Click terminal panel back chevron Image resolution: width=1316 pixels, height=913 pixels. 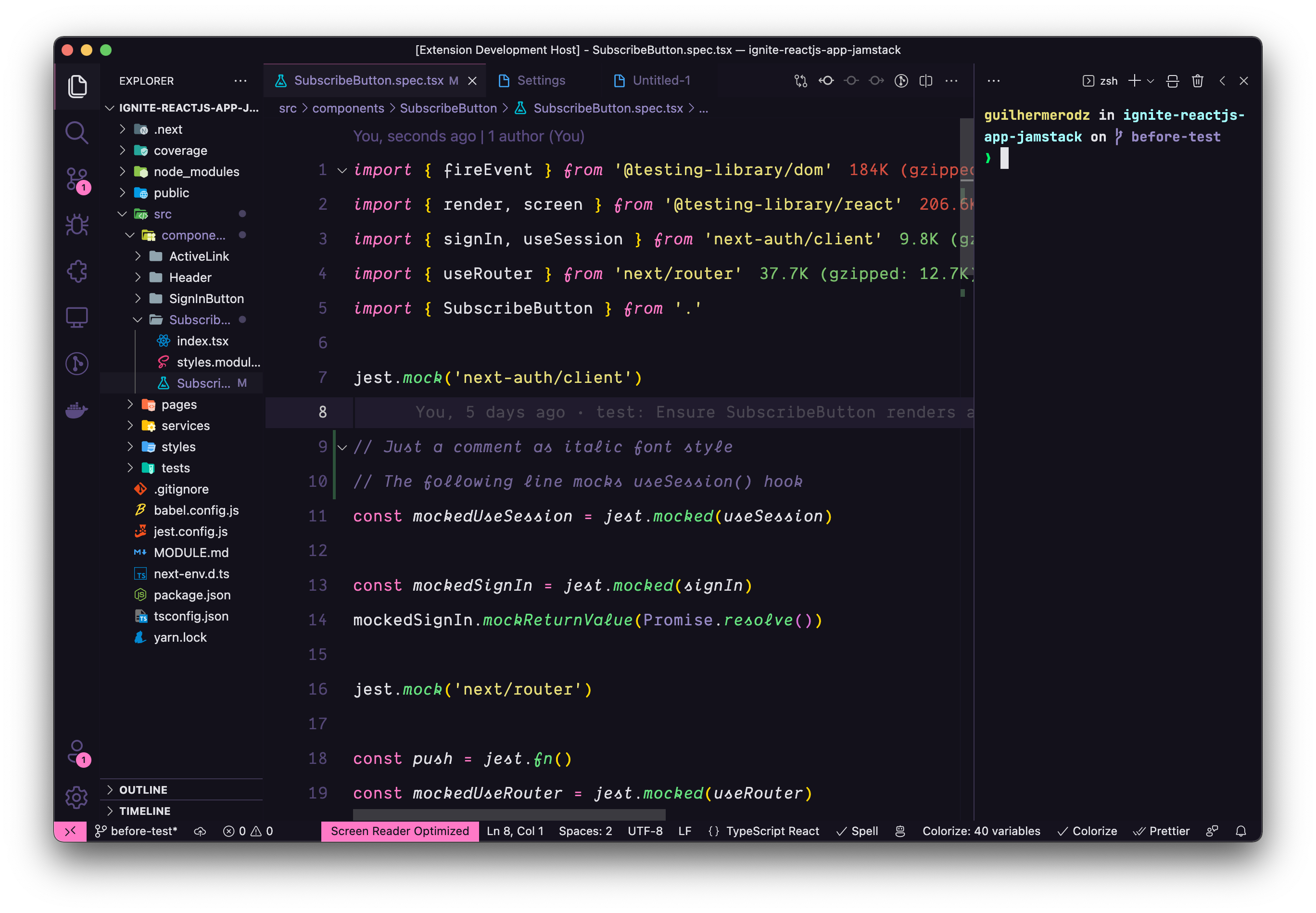[x=1222, y=81]
